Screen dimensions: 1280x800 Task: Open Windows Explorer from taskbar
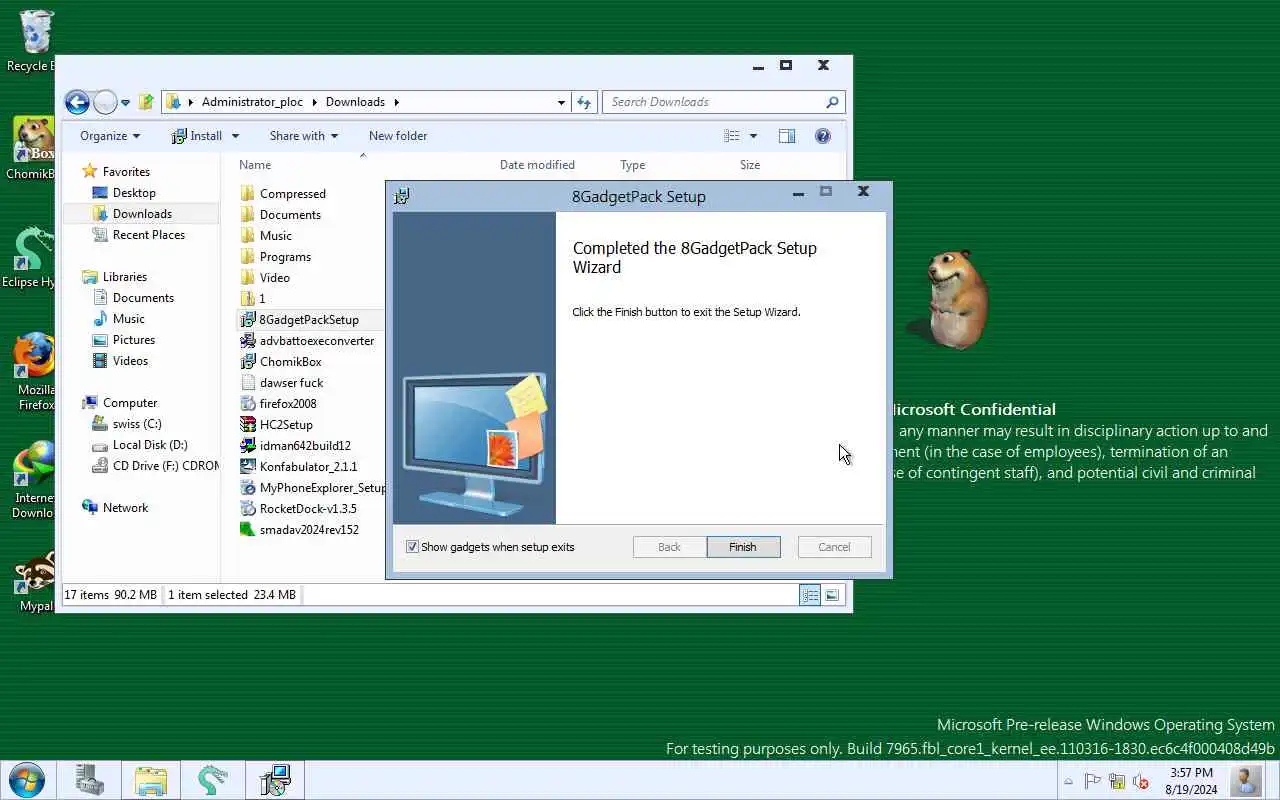[x=151, y=780]
